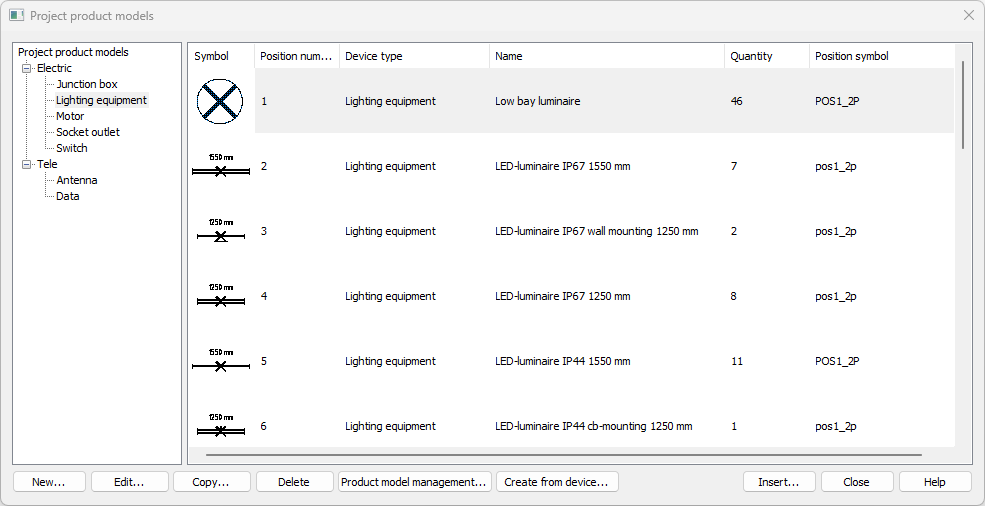Click the 1250 mm symbol in row 4

tap(220, 297)
